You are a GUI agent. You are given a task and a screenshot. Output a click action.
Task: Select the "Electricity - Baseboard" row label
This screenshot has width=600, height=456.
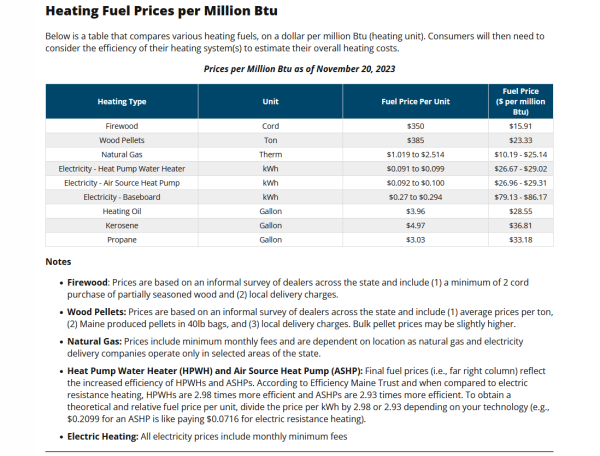[122, 197]
